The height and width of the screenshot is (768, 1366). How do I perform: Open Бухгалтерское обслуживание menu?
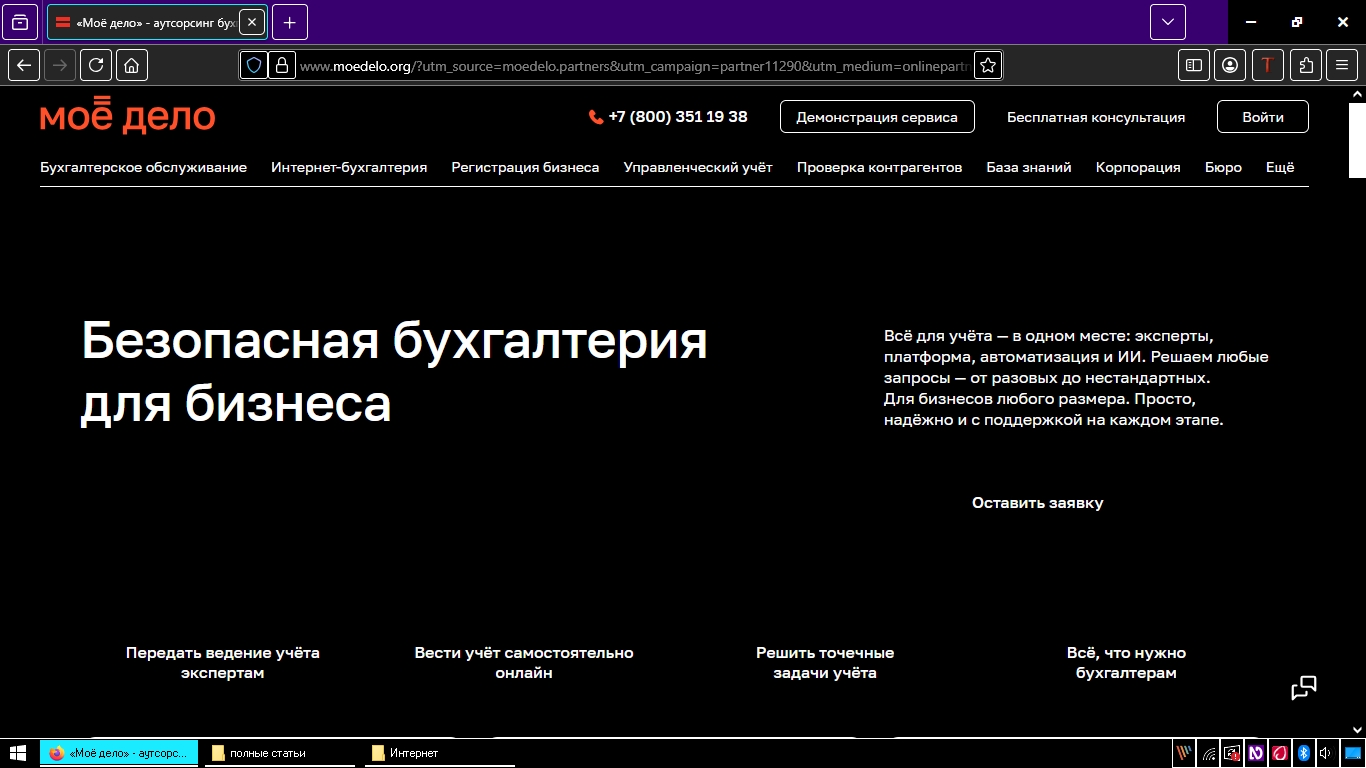click(x=143, y=167)
